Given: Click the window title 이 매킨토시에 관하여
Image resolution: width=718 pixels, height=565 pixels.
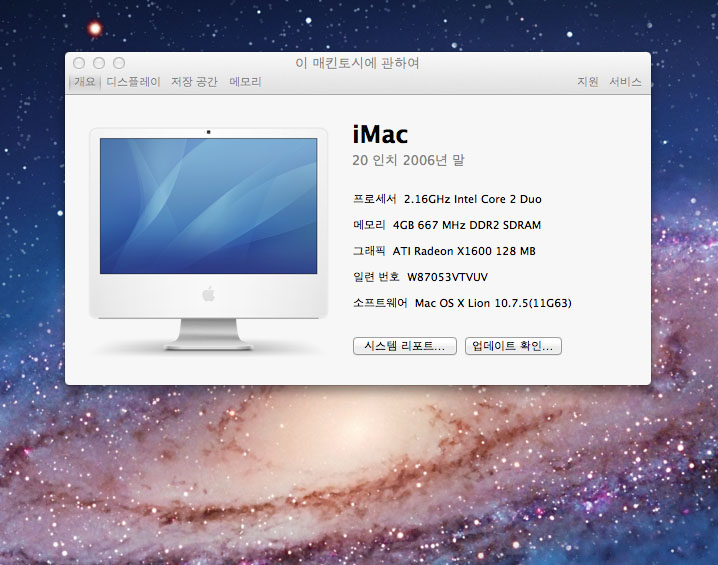Looking at the screenshot, I should pyautogui.click(x=357, y=63).
